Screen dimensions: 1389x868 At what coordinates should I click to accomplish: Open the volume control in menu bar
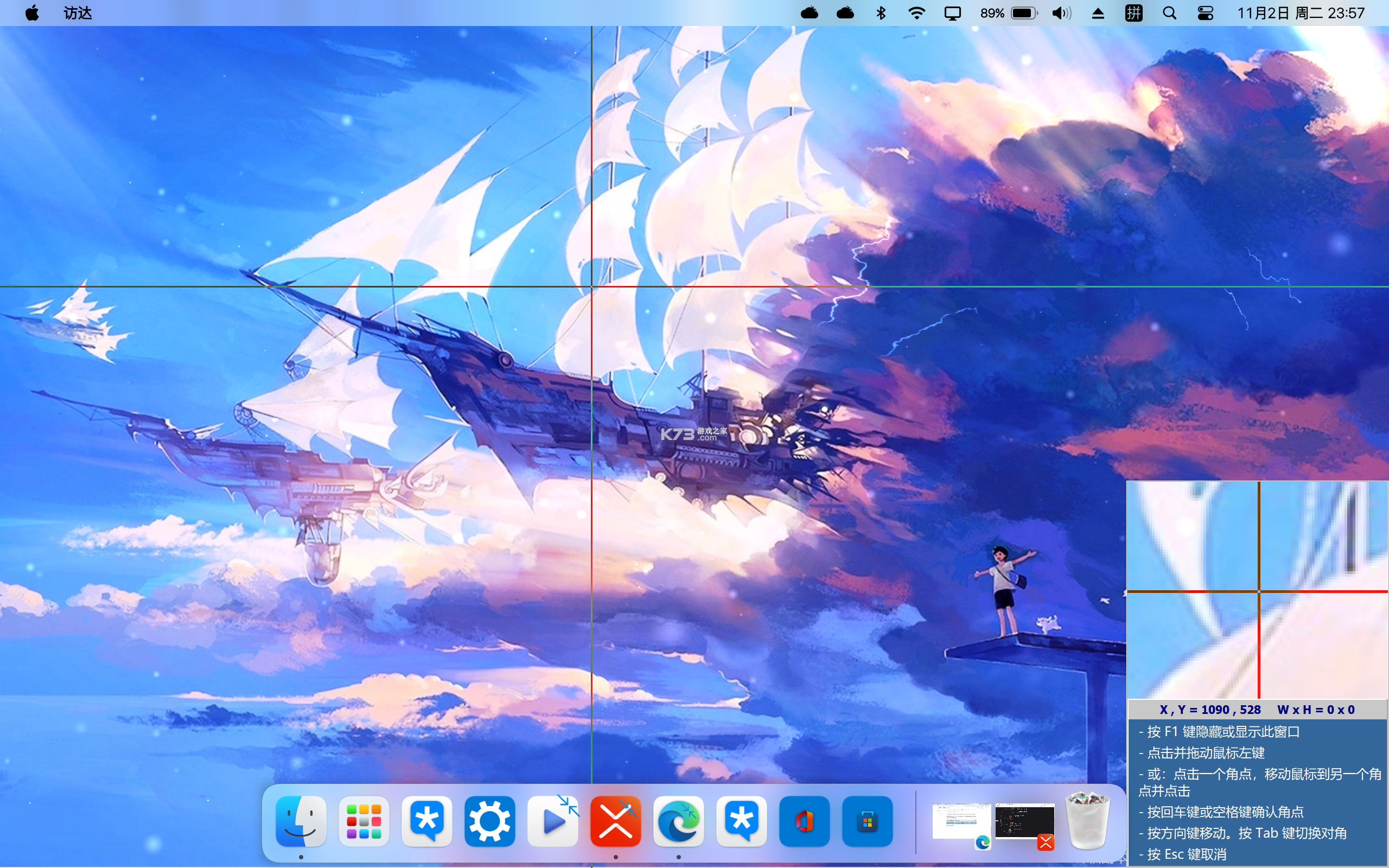click(x=1062, y=12)
